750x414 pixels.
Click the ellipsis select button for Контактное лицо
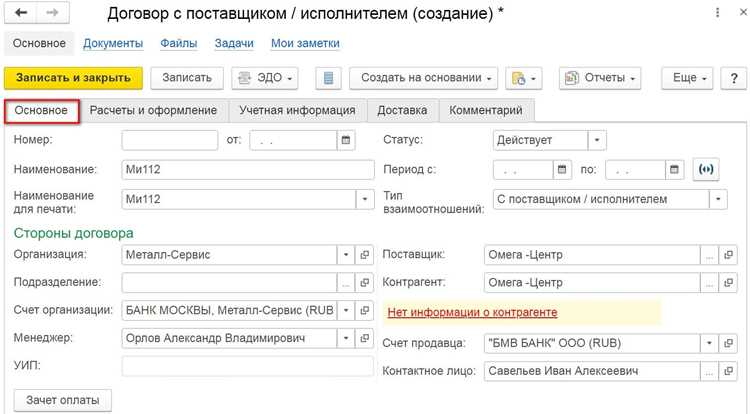pyautogui.click(x=709, y=371)
